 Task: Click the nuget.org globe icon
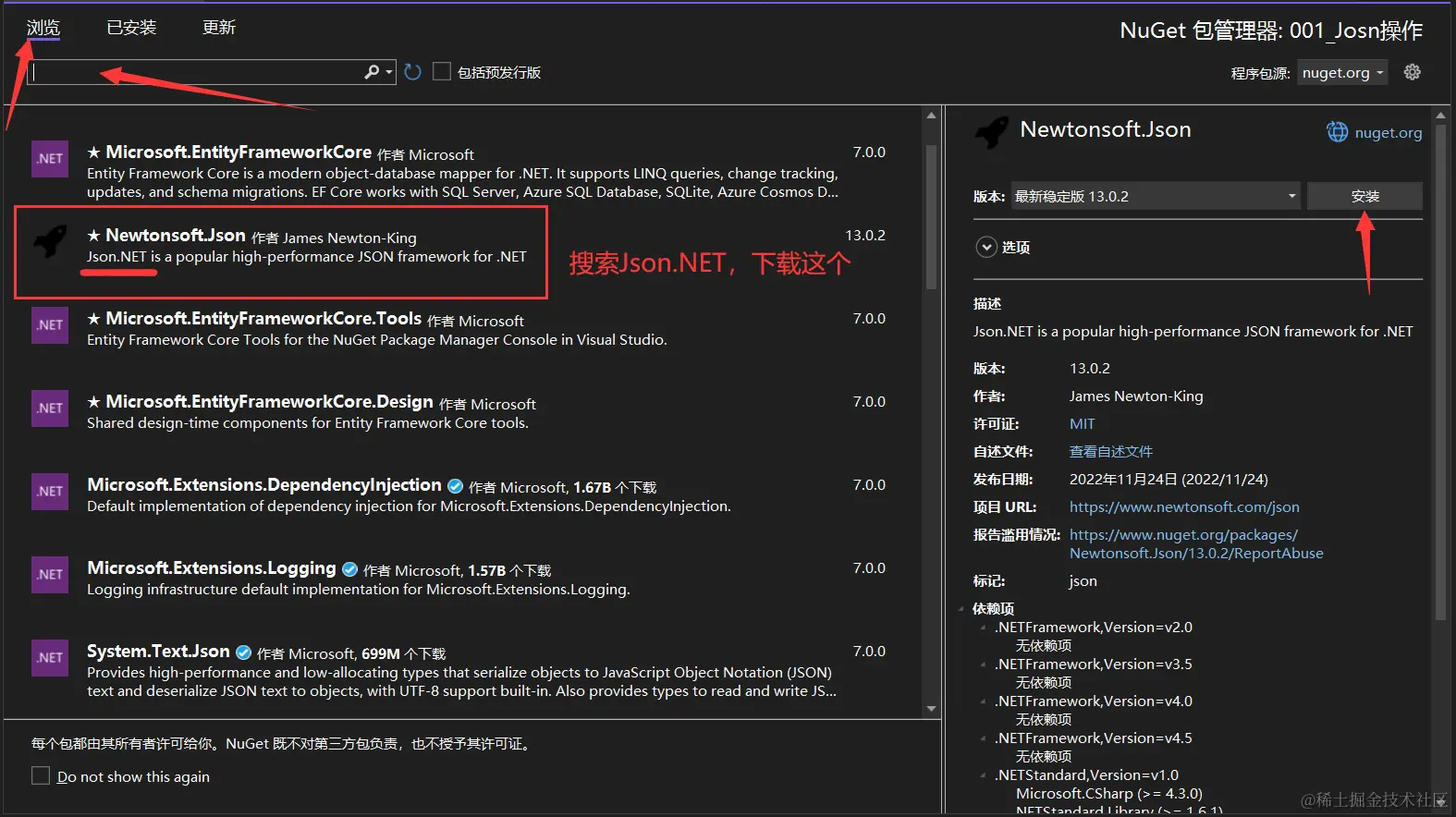(1338, 132)
